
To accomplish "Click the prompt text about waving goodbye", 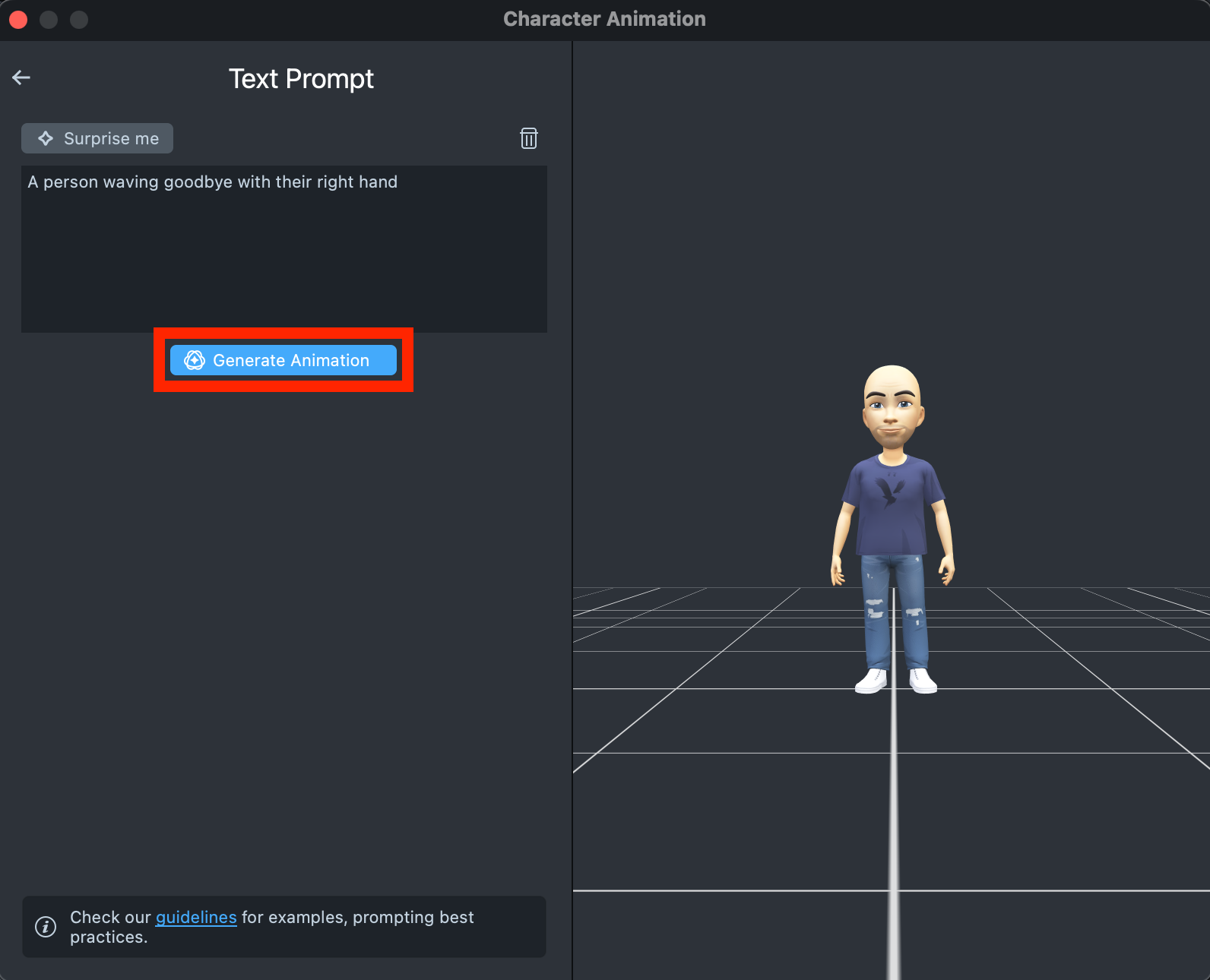I will pyautogui.click(x=213, y=182).
